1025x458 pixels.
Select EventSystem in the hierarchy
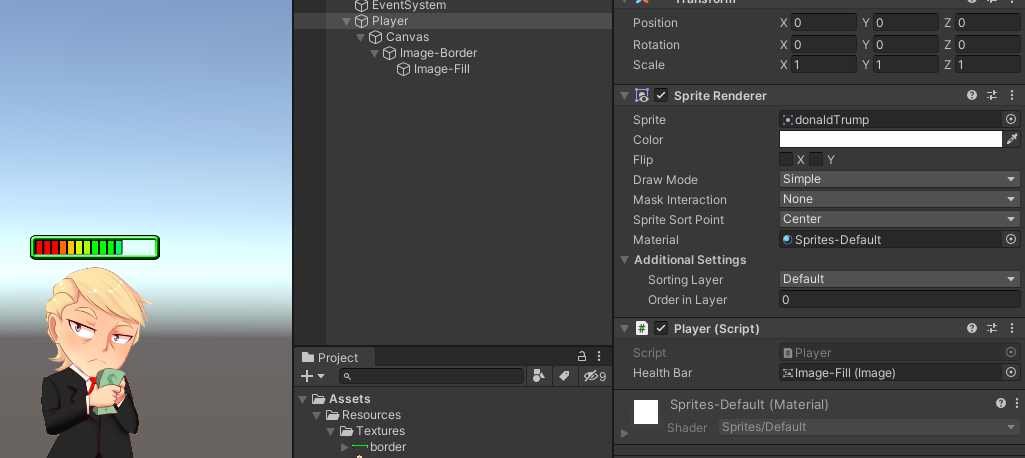coord(409,5)
